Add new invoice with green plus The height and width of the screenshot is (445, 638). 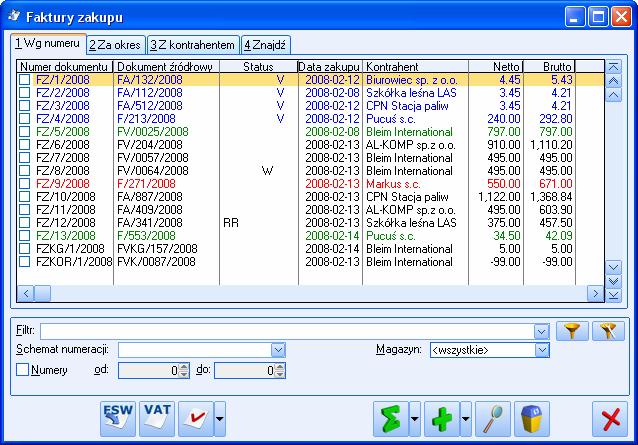pos(442,419)
